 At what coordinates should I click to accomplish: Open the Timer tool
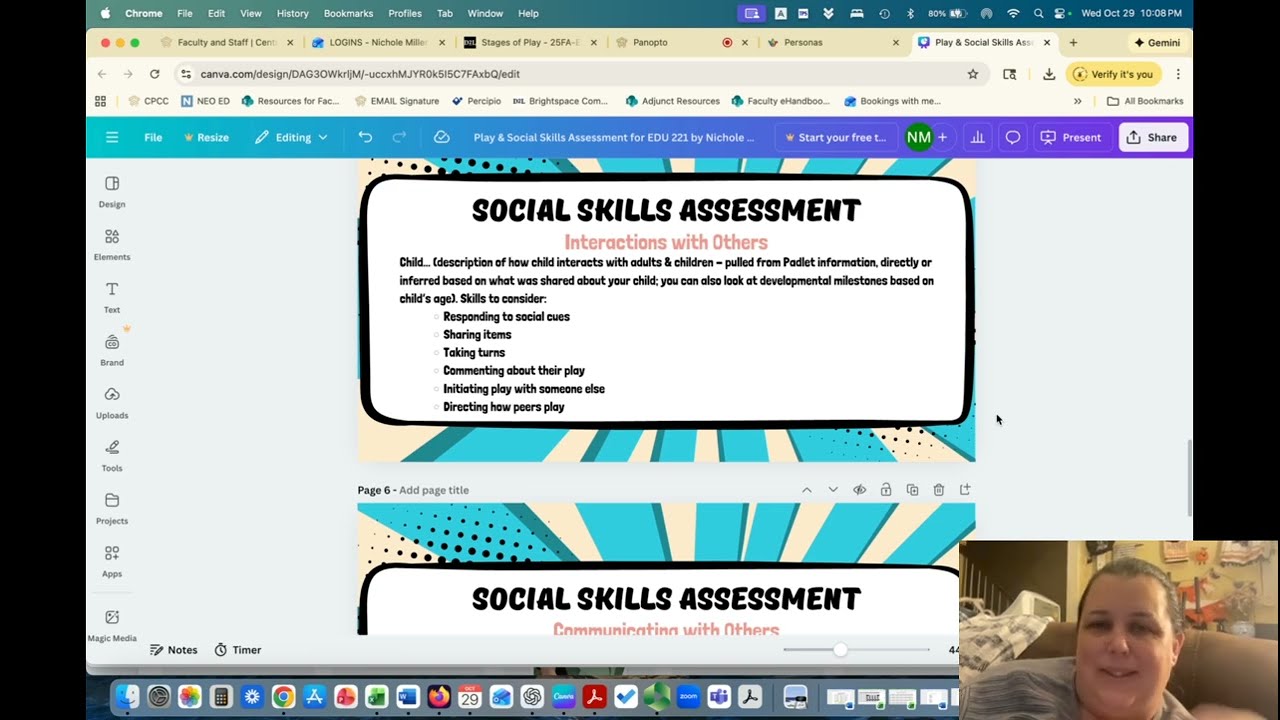(x=237, y=650)
